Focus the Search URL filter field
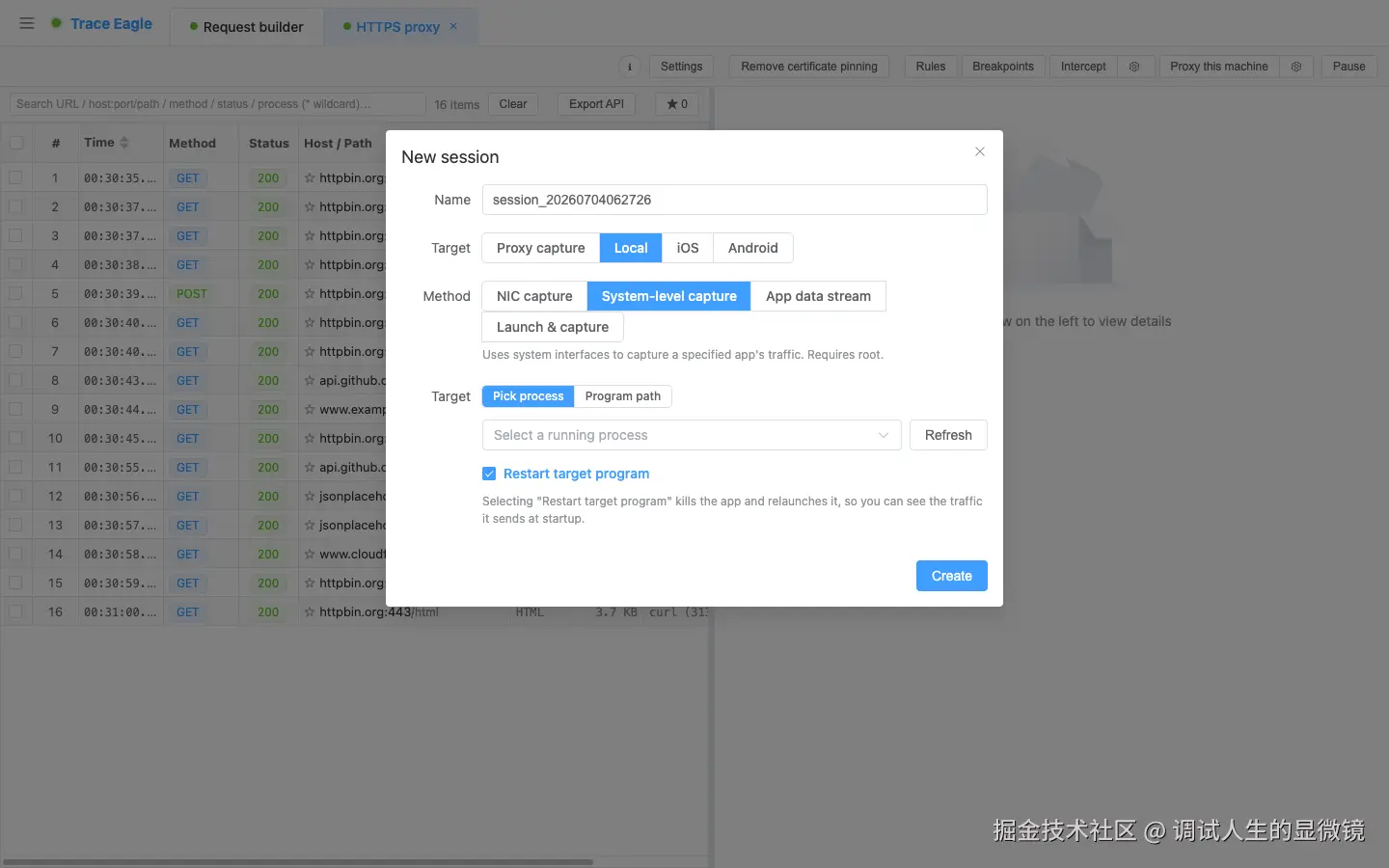1389x868 pixels. click(217, 104)
